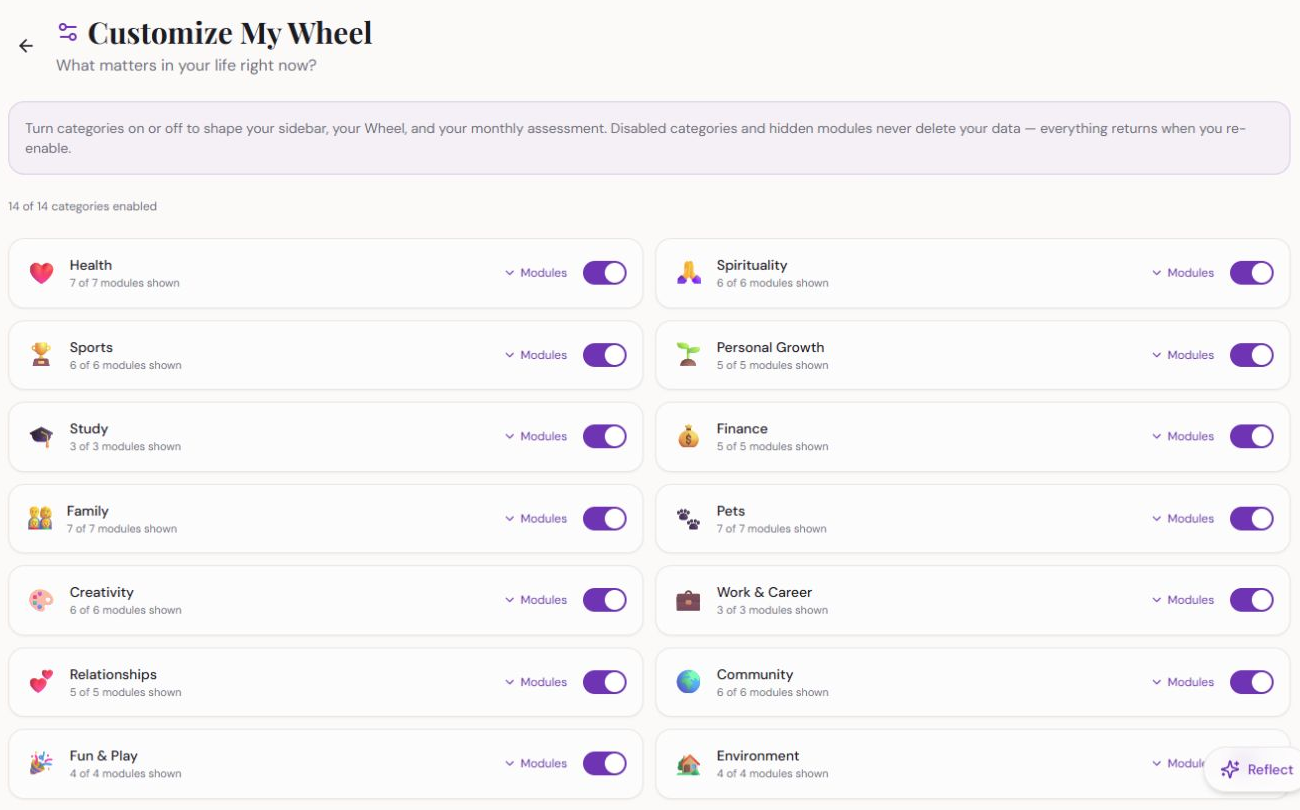Click the Study graduation cap icon

coord(41,437)
